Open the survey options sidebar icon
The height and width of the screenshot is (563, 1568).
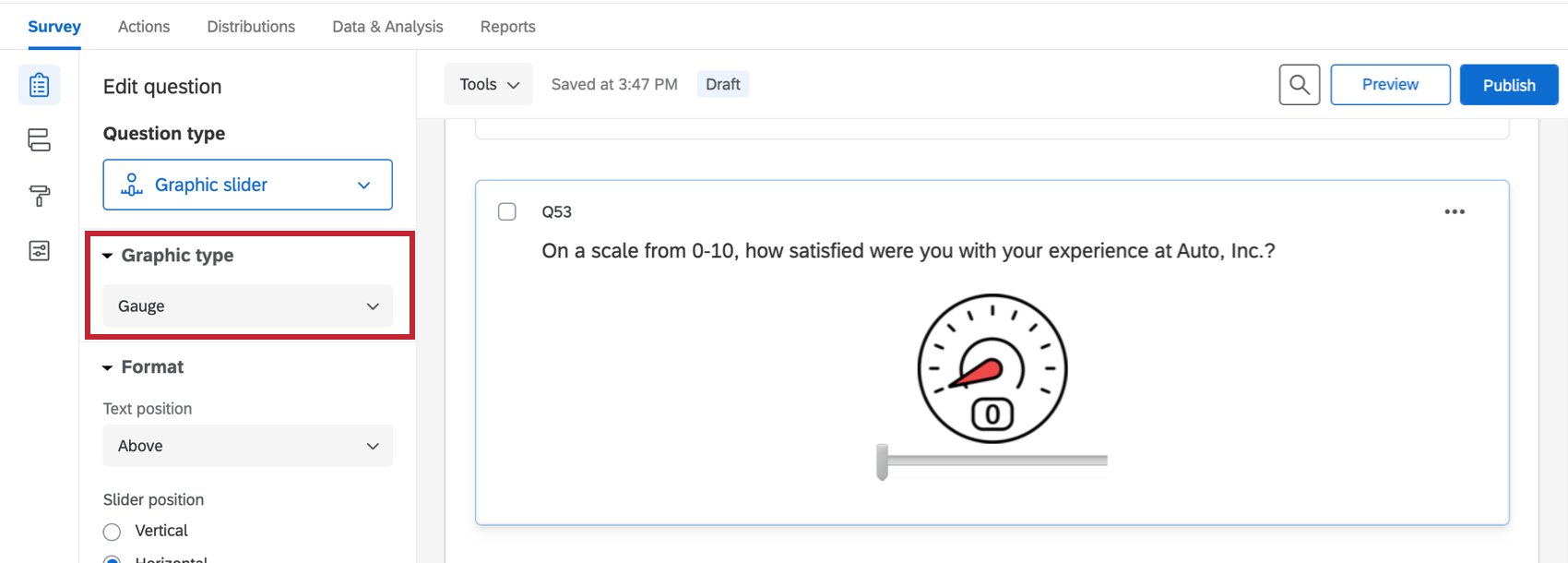pyautogui.click(x=39, y=251)
